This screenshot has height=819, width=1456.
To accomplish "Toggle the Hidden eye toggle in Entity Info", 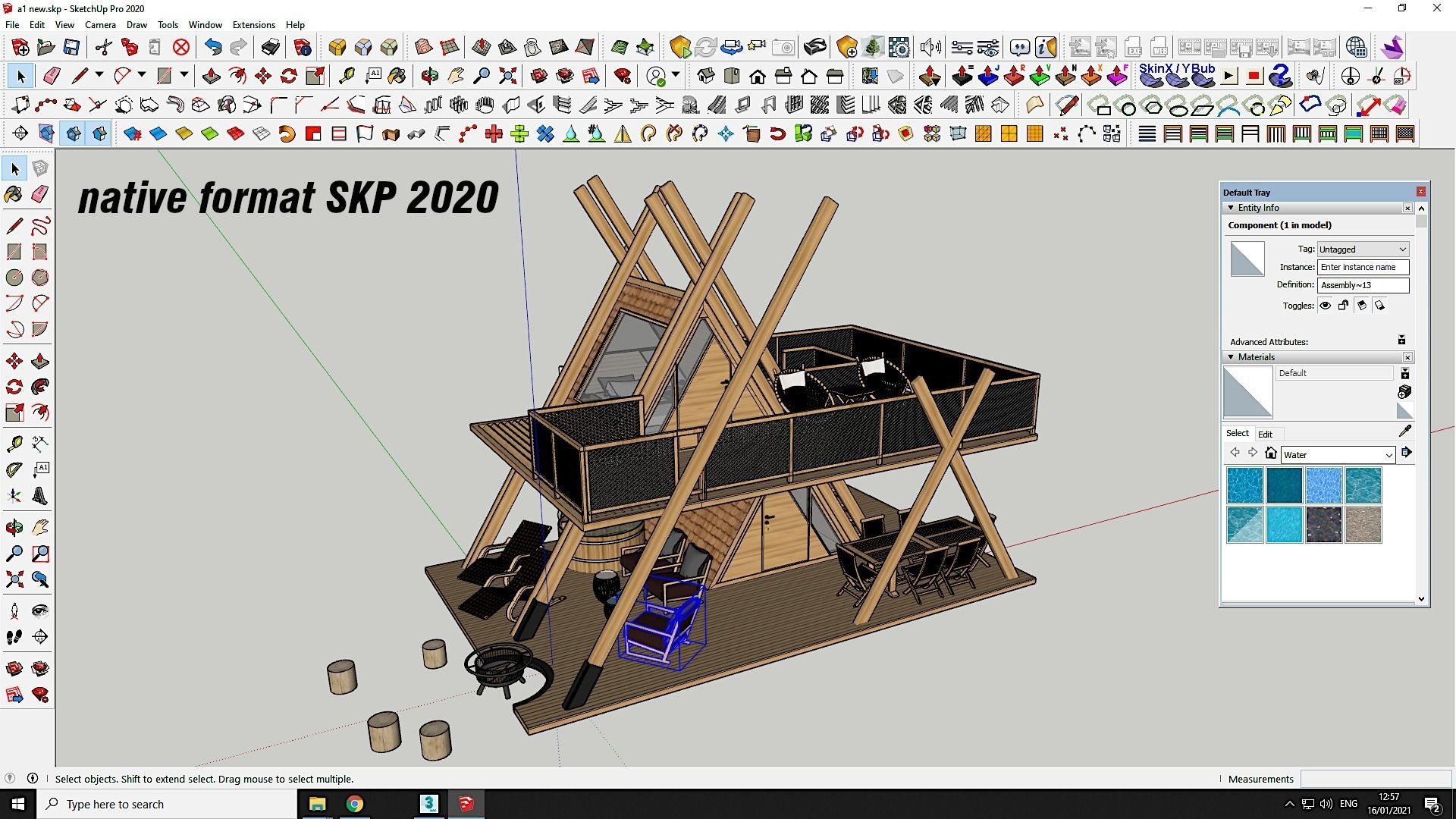I will [1325, 306].
